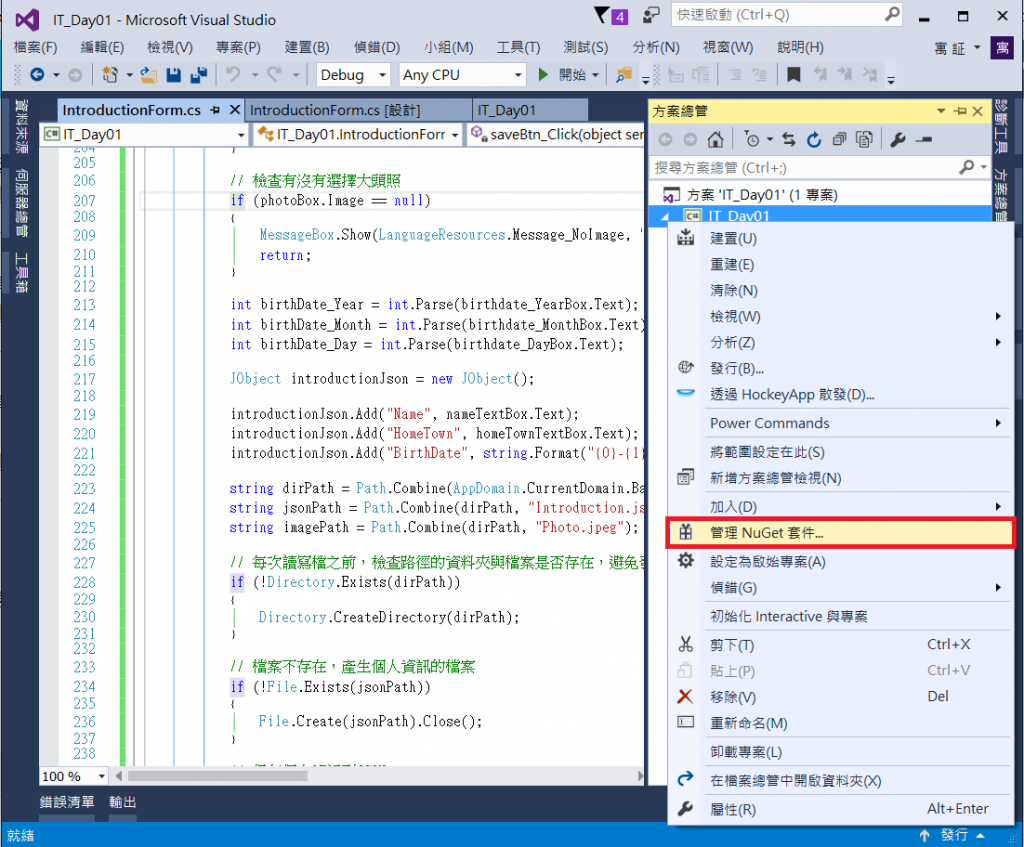Close the IntroductionForm.cs tab
Screen dimensions: 1024x847
pos(235,110)
